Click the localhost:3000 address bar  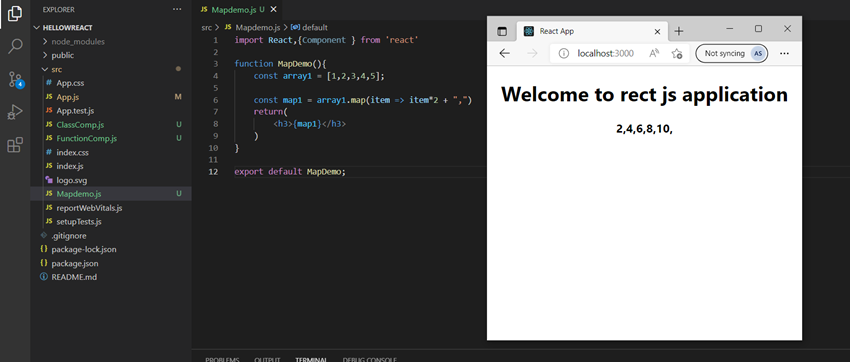tap(620, 53)
